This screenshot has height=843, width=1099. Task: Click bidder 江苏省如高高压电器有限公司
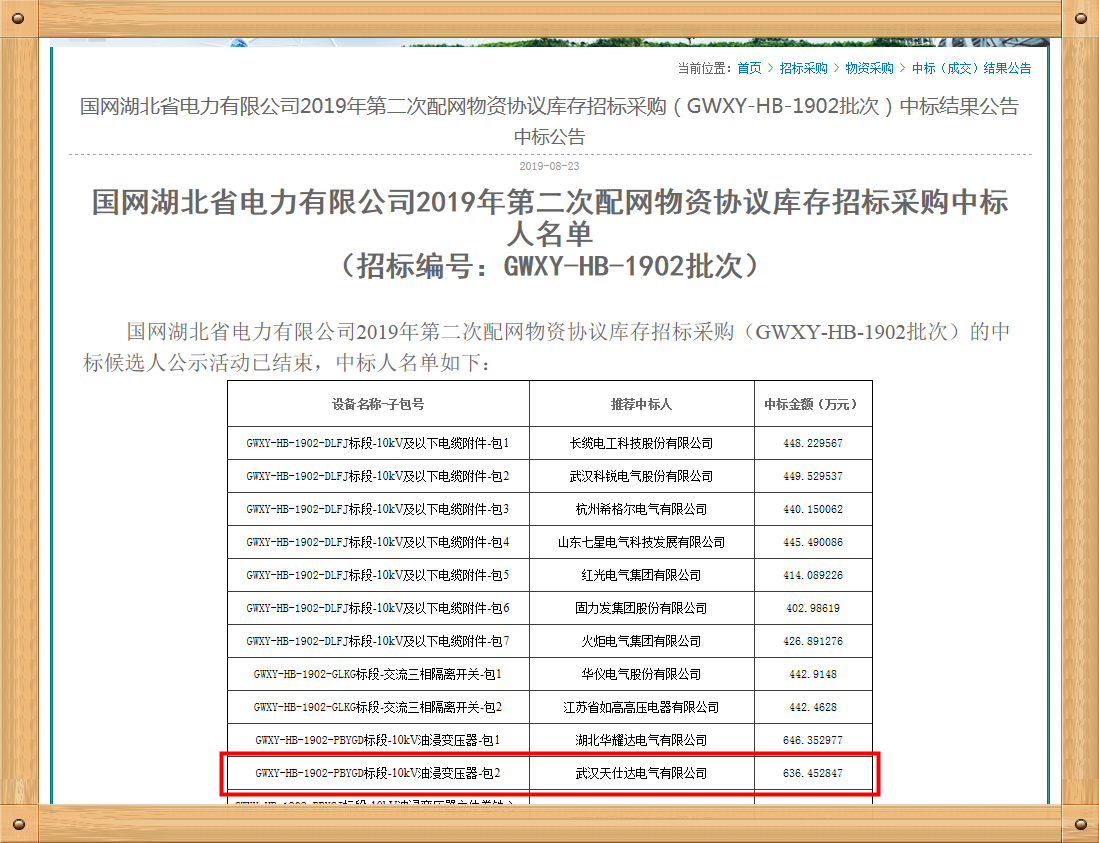click(641, 707)
